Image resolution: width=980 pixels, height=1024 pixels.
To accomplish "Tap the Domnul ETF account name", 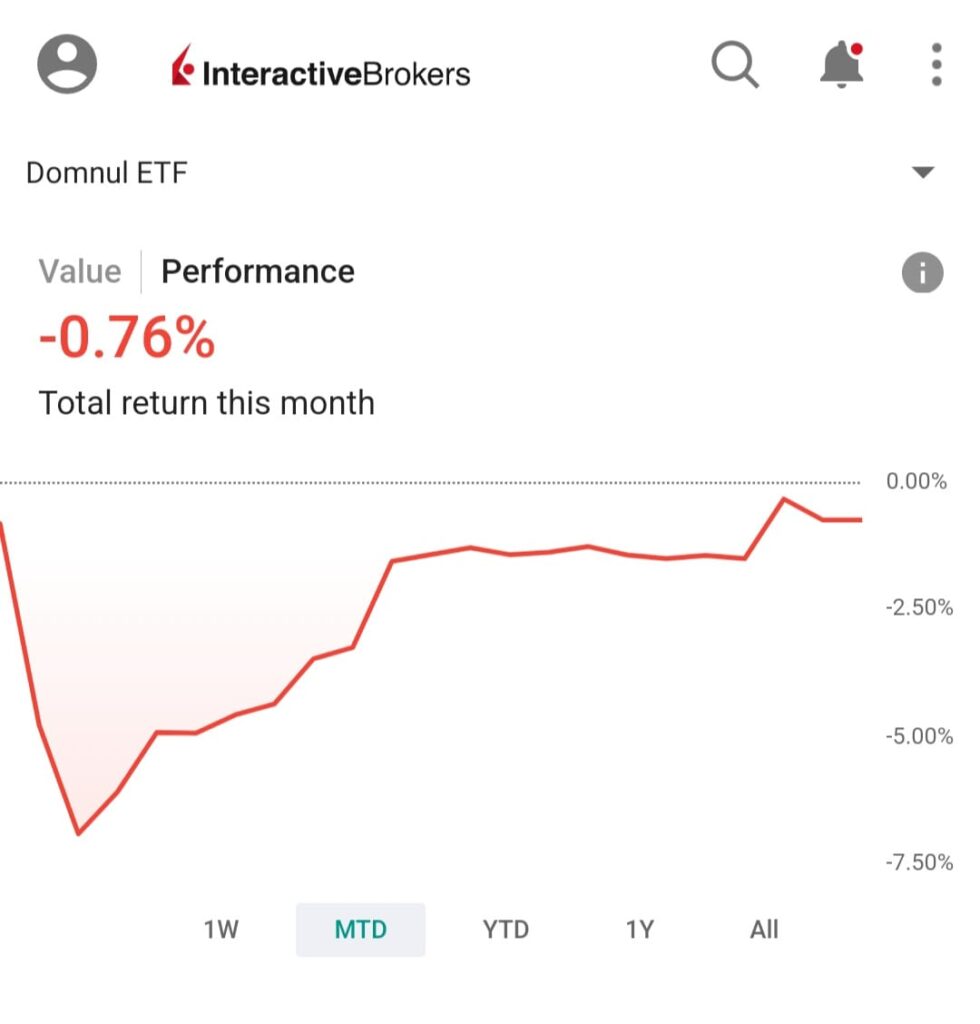I will click(107, 173).
